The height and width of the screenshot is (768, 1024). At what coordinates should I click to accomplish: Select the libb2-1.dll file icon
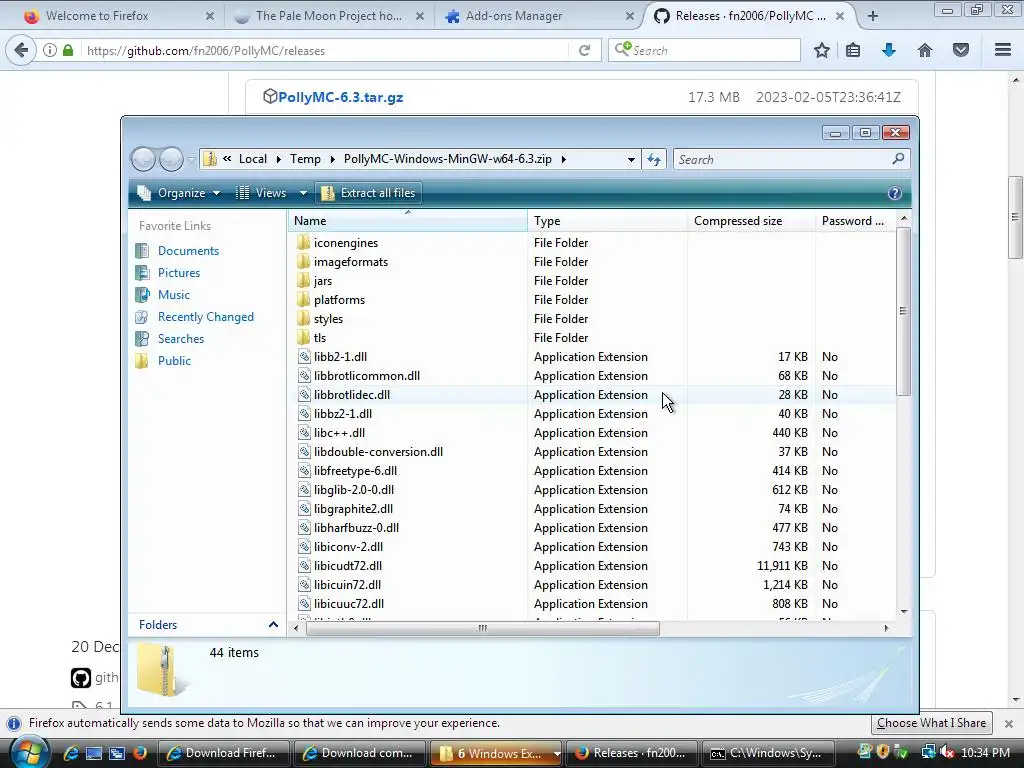coord(304,357)
